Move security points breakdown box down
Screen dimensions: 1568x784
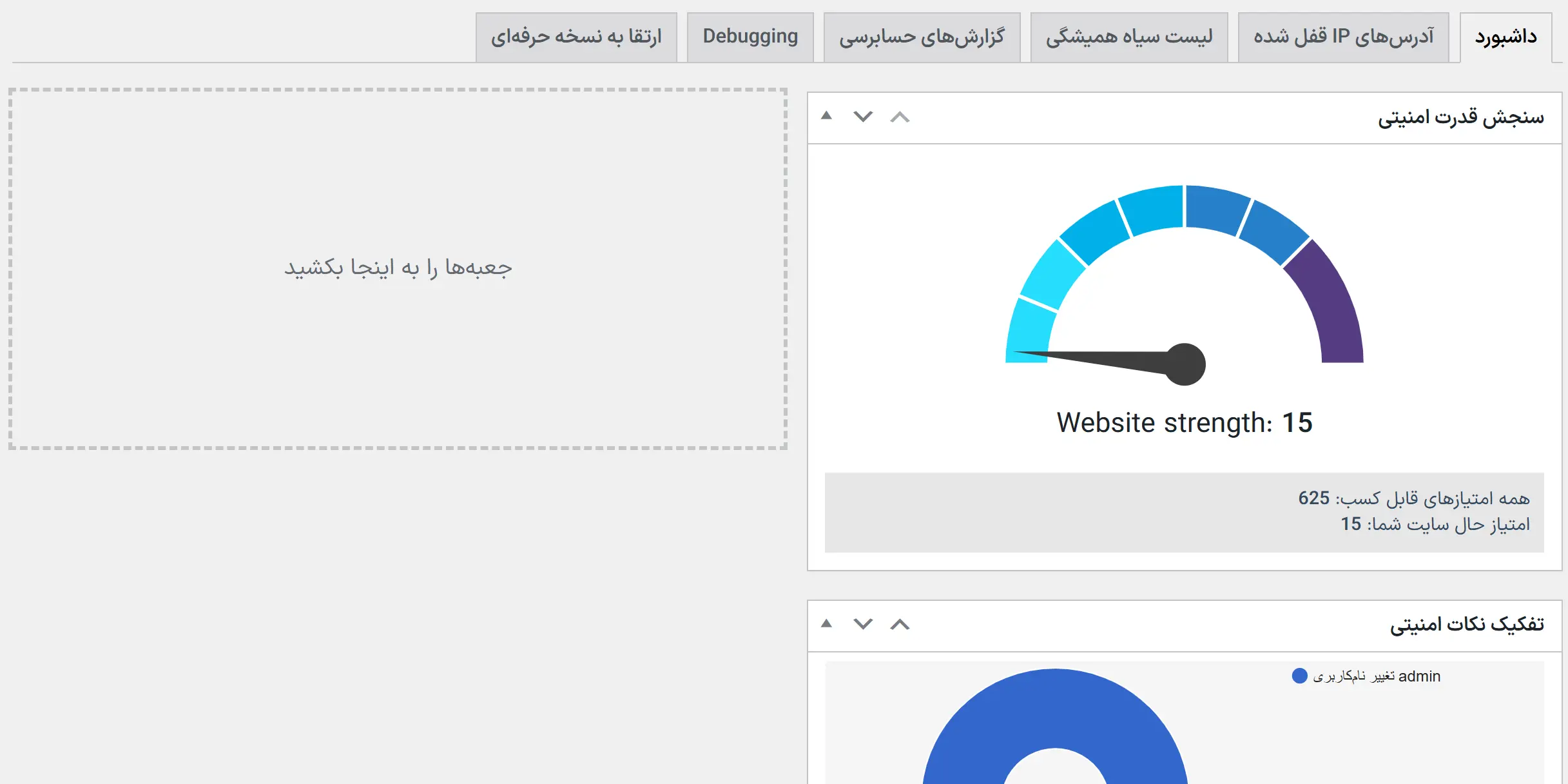pos(863,624)
